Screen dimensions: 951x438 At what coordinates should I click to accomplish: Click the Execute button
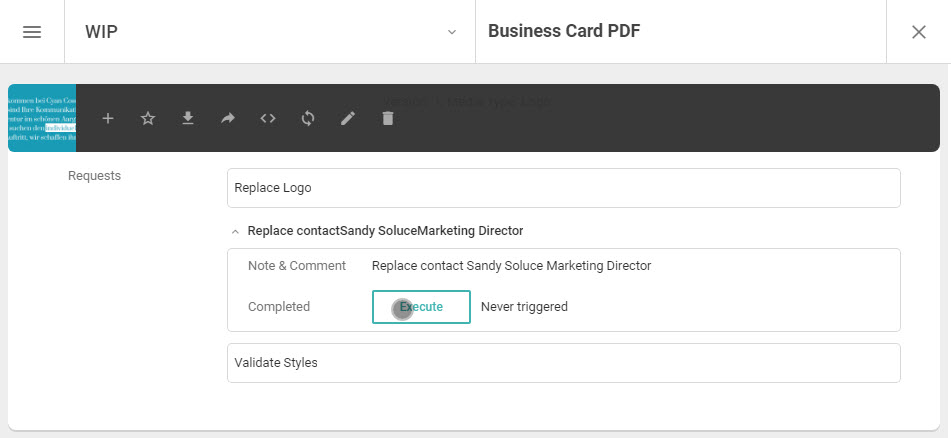421,307
